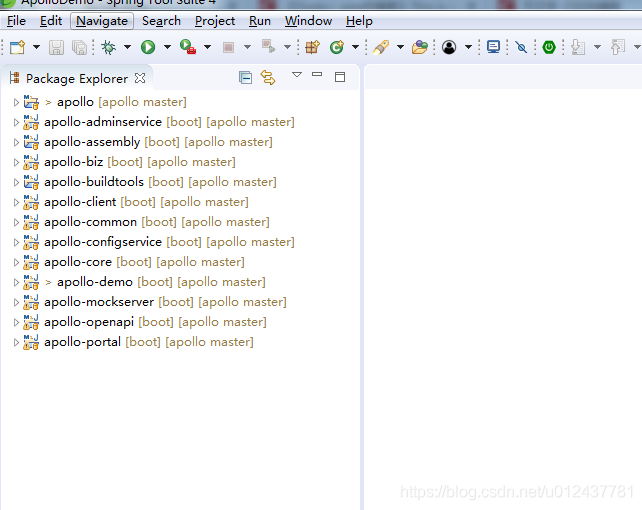Screen dimensions: 642x510
Task: Expand the apollo project node
Action: (16, 102)
